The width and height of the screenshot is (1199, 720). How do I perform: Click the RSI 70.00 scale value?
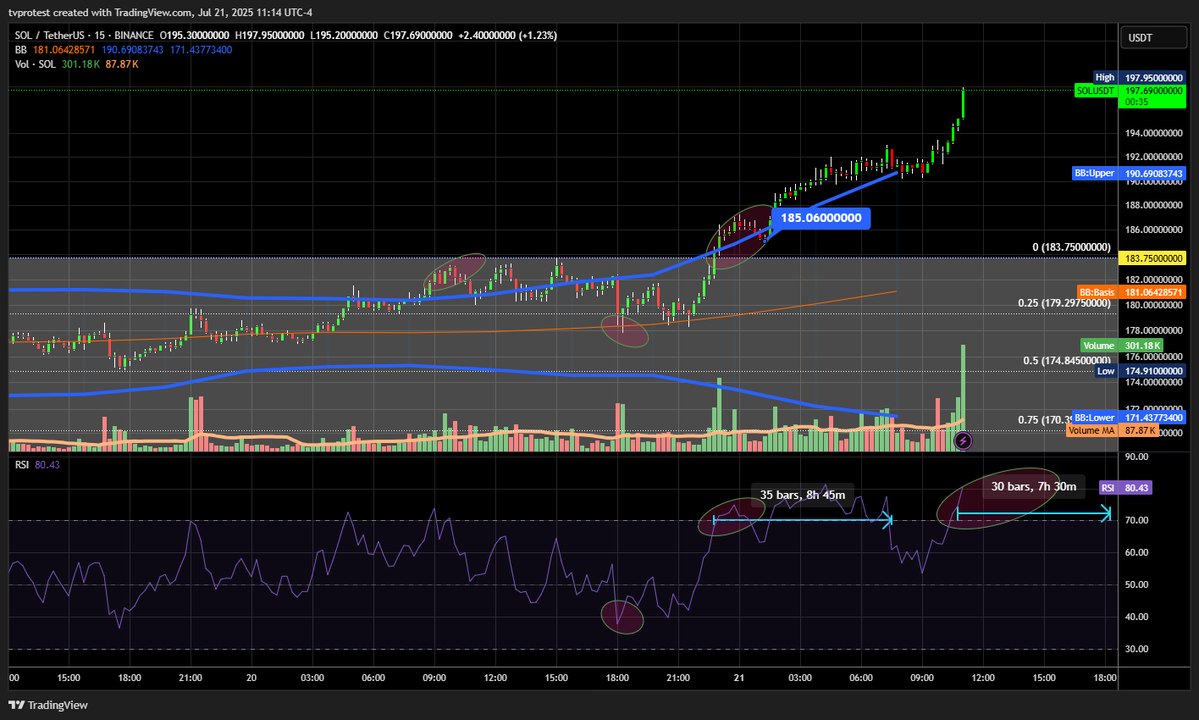[x=1136, y=520]
